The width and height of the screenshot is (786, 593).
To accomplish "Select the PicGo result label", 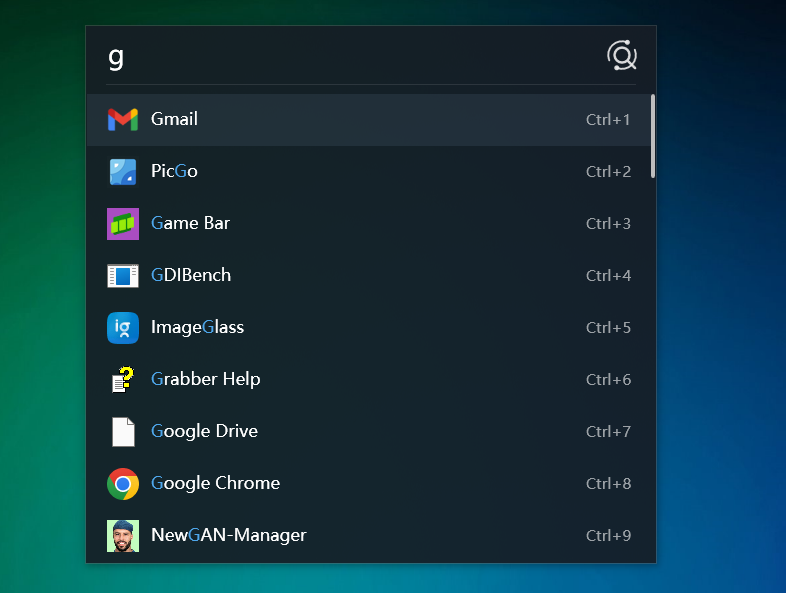I will [x=174, y=171].
